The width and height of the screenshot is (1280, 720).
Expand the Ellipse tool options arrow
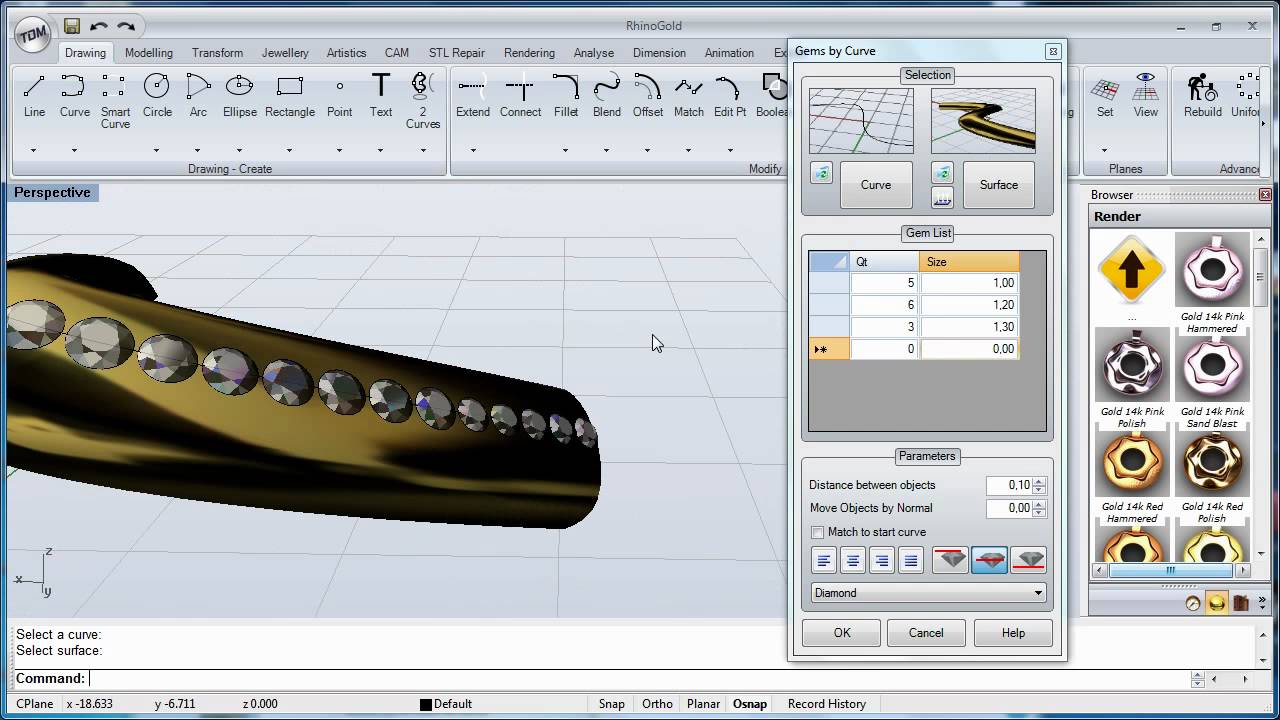coord(239,151)
